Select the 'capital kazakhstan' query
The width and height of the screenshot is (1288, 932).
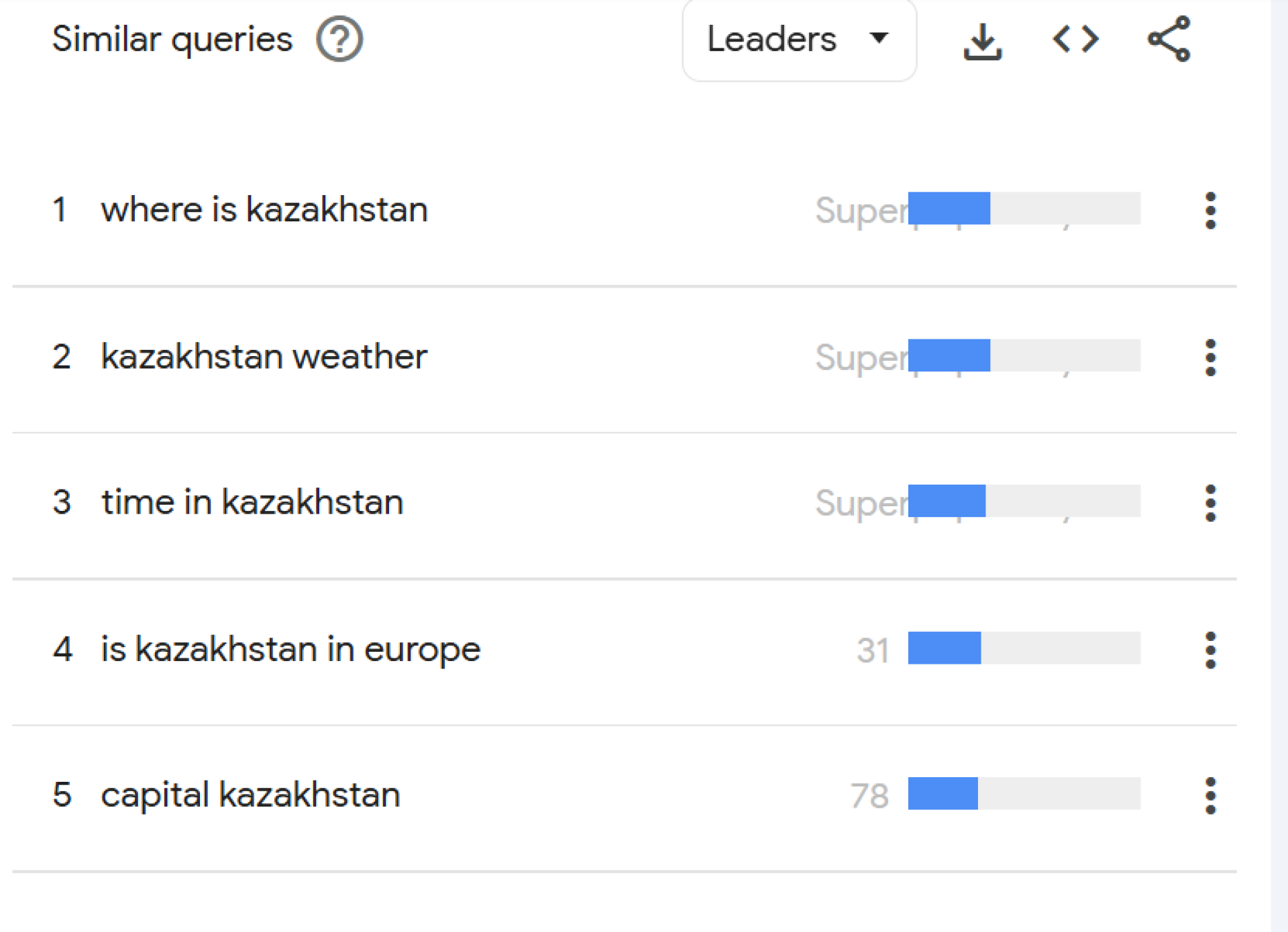(x=250, y=795)
